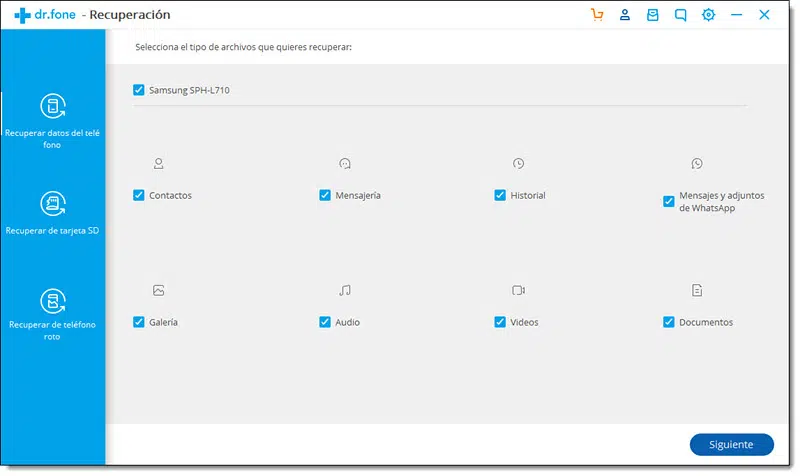800x476 pixels.
Task: Open settings gear icon
Action: [708, 15]
